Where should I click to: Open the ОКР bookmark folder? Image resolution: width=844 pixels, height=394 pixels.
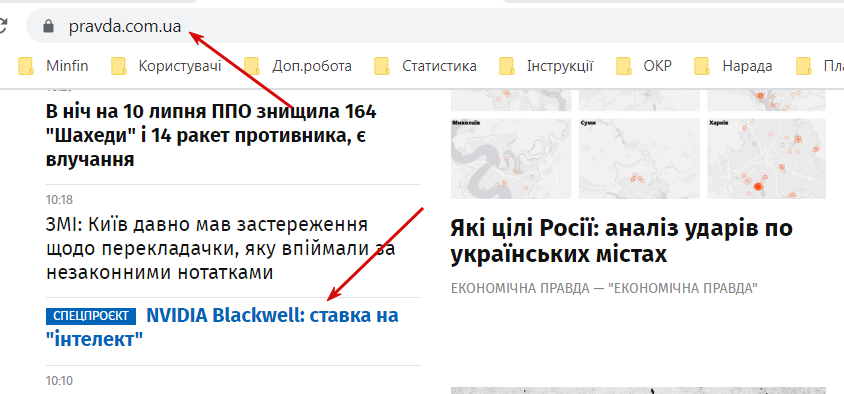click(644, 66)
